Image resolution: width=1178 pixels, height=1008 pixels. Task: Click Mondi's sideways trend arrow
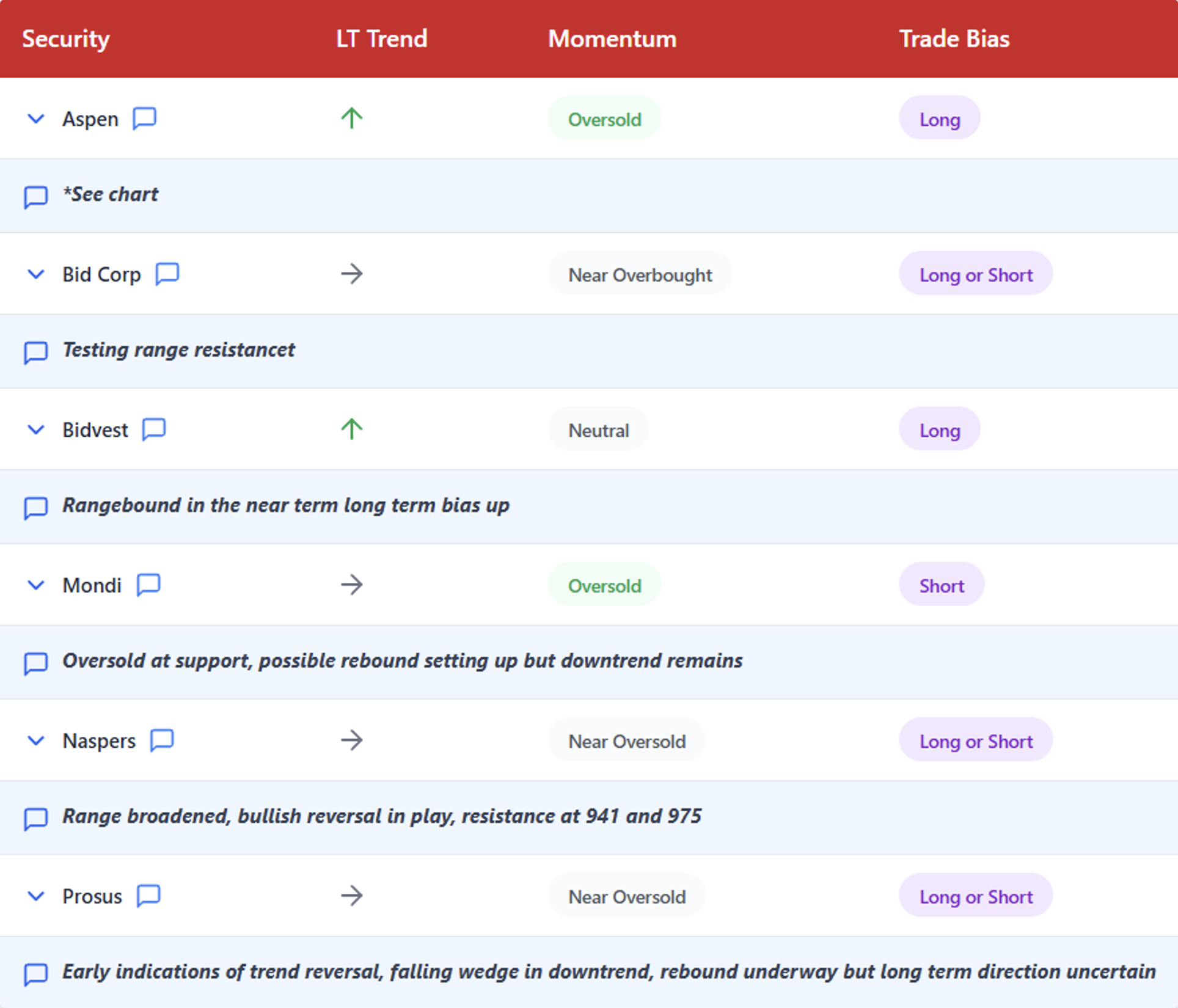[352, 585]
